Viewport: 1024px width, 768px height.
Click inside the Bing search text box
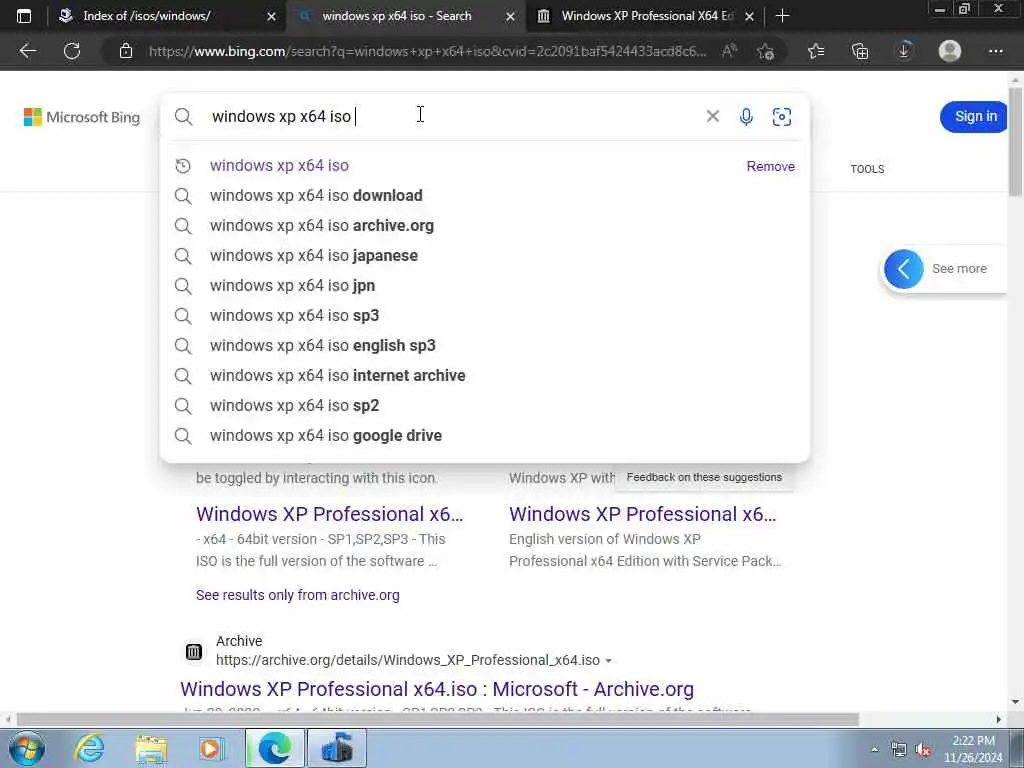(451, 116)
